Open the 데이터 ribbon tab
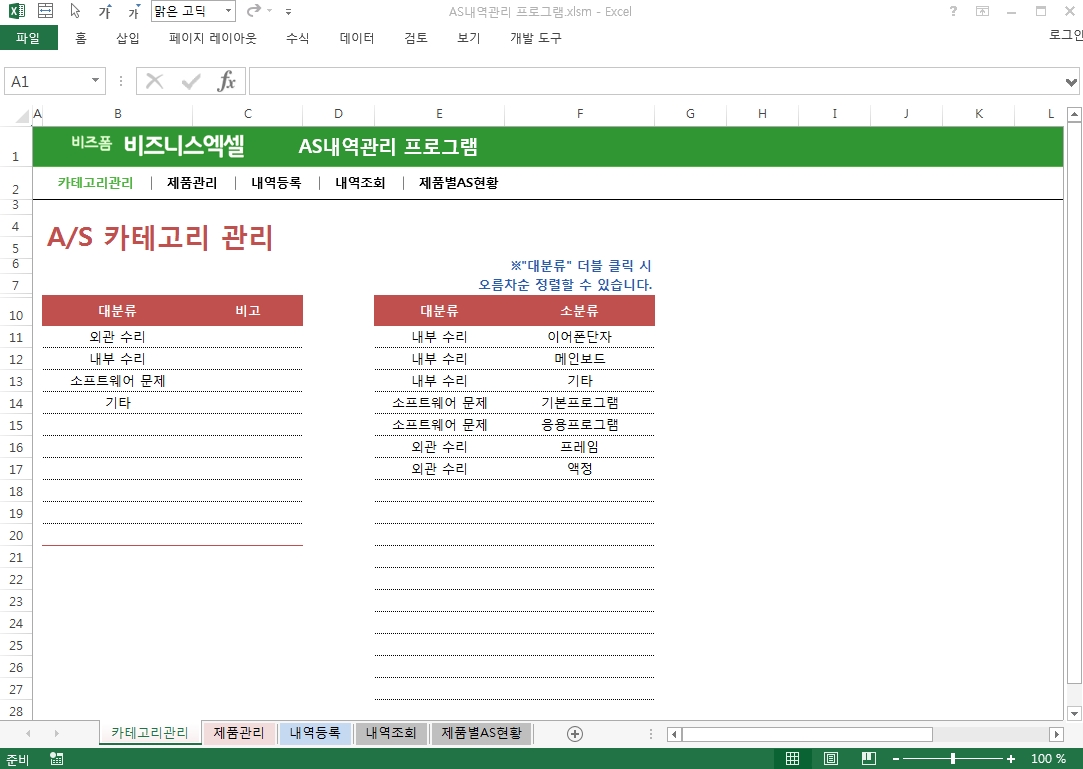Image resolution: width=1083 pixels, height=769 pixels. point(357,38)
